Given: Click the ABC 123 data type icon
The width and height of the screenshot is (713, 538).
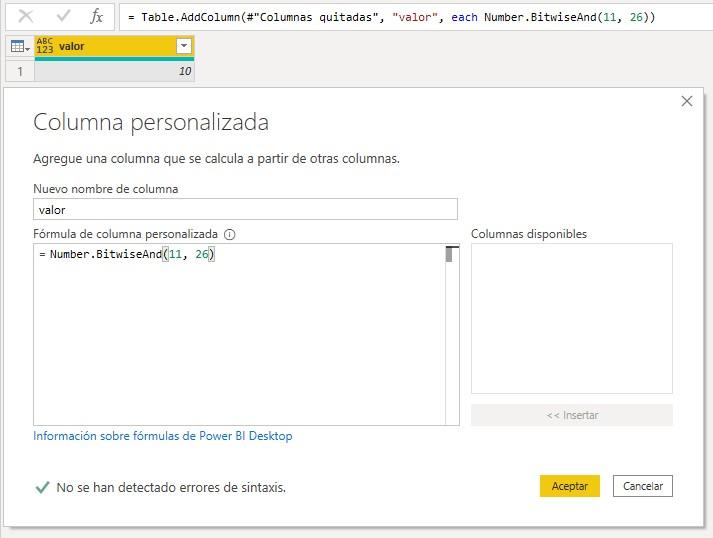Looking at the screenshot, I should (45, 46).
